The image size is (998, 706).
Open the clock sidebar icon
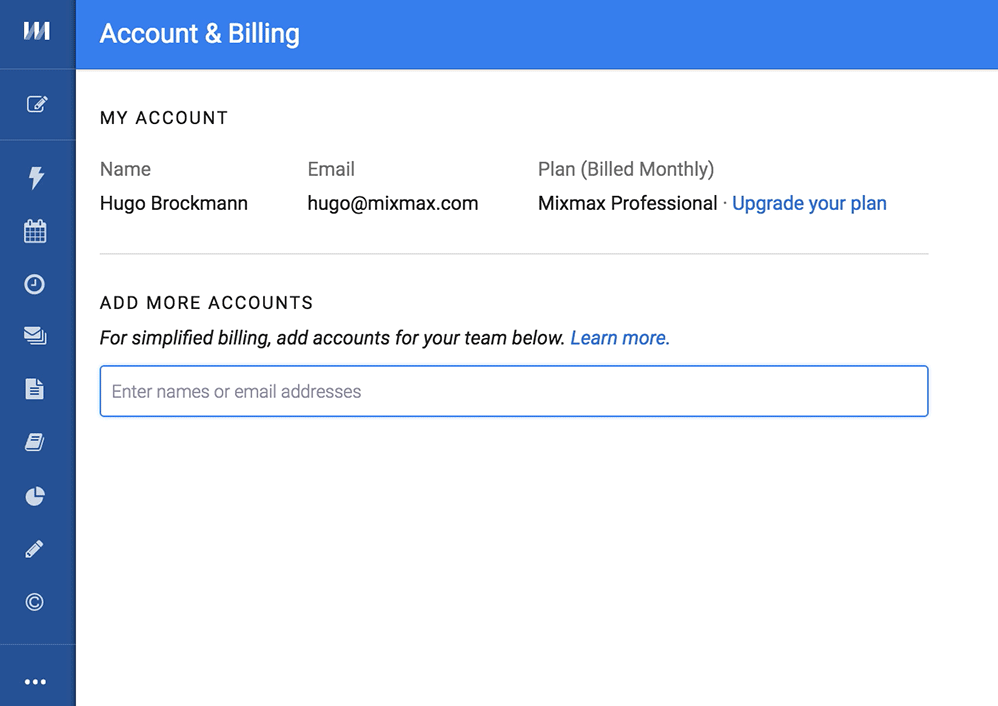(34, 284)
